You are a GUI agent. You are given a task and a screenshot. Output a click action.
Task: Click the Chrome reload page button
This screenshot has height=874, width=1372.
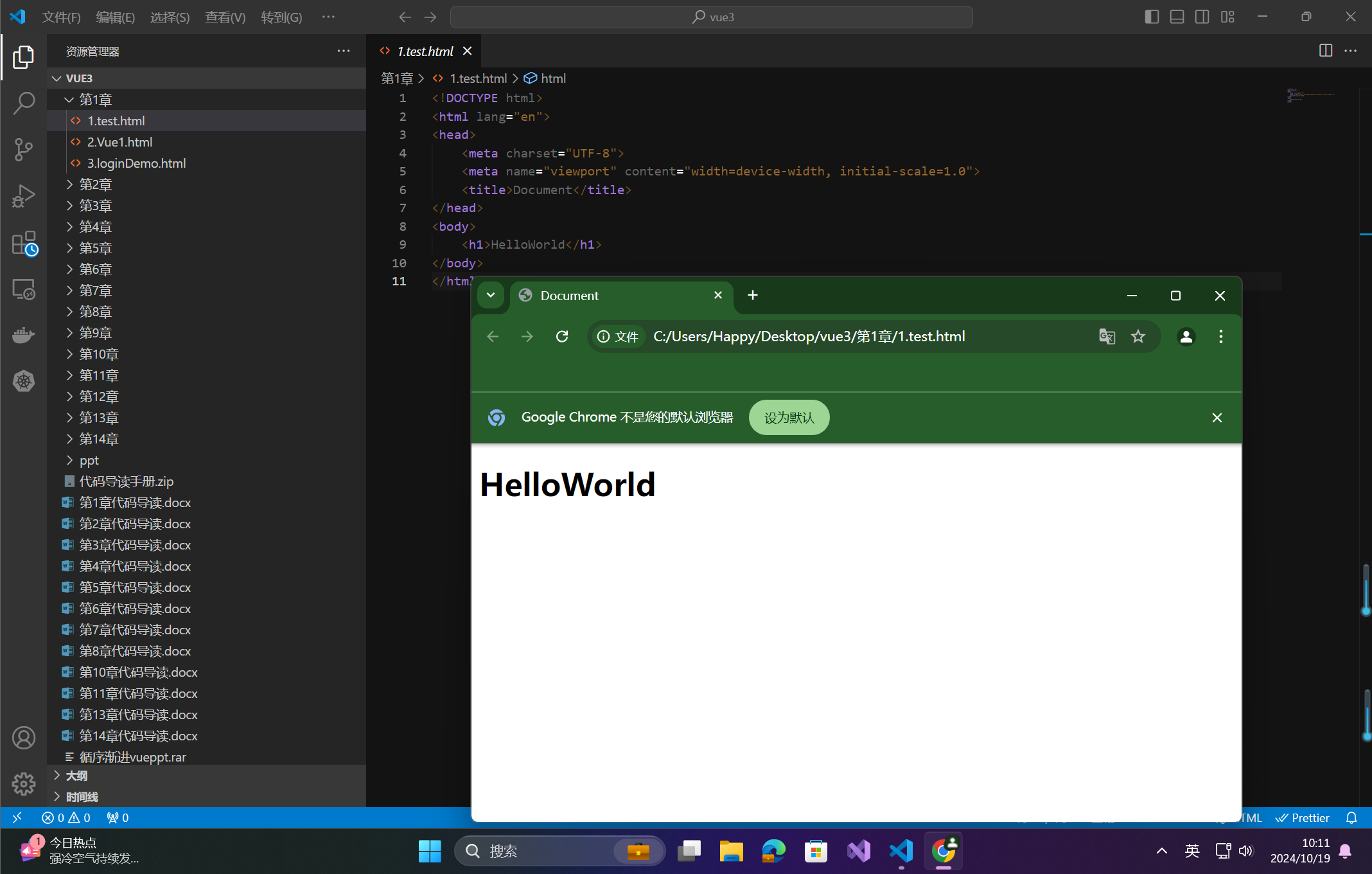point(562,337)
